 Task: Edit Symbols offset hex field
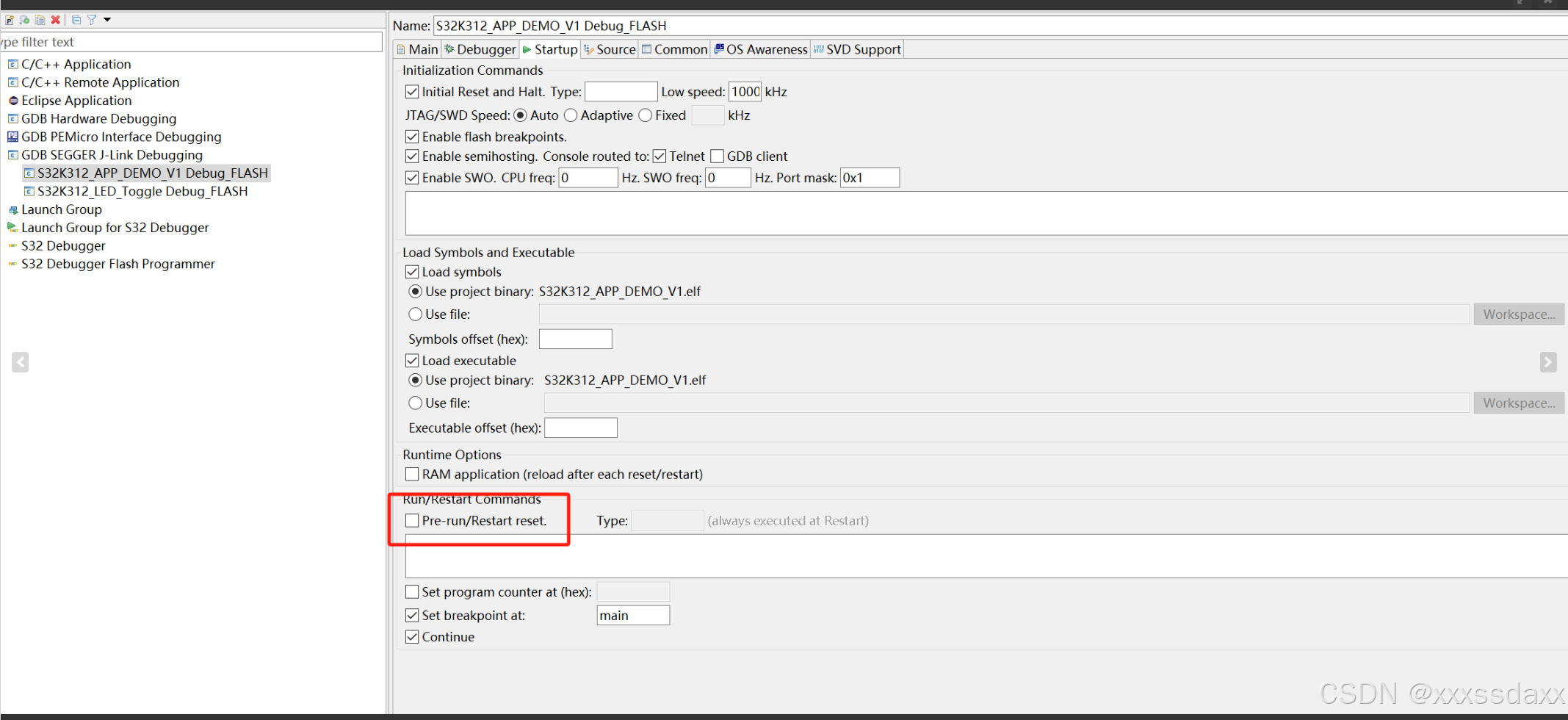coord(575,339)
